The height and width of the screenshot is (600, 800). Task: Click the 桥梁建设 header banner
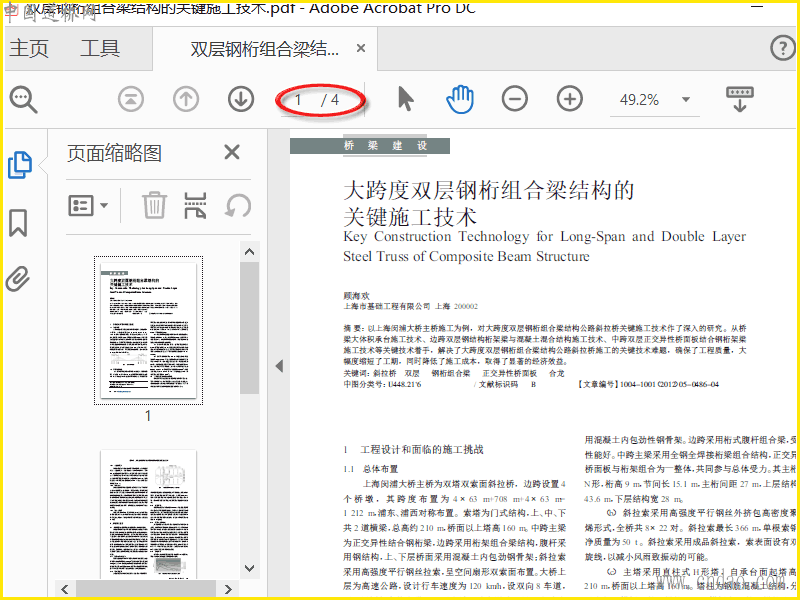point(370,146)
